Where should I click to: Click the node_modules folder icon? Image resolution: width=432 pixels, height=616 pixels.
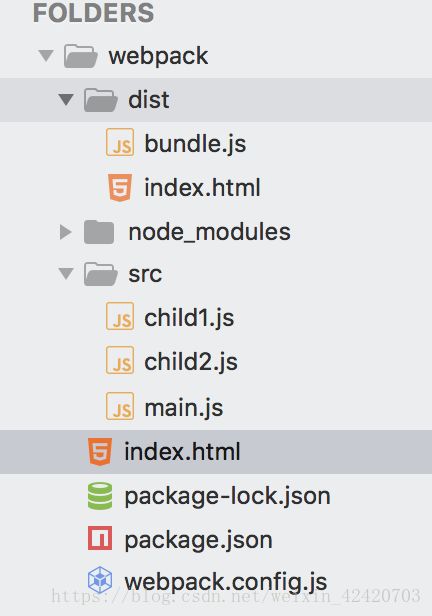99,232
